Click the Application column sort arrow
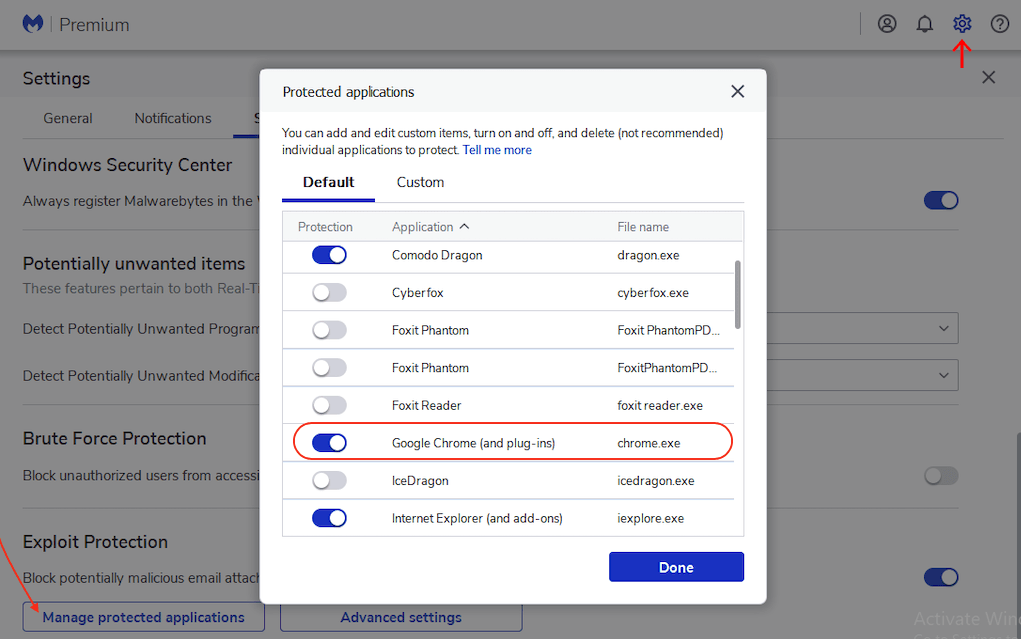This screenshot has height=639, width=1021. click(x=464, y=227)
